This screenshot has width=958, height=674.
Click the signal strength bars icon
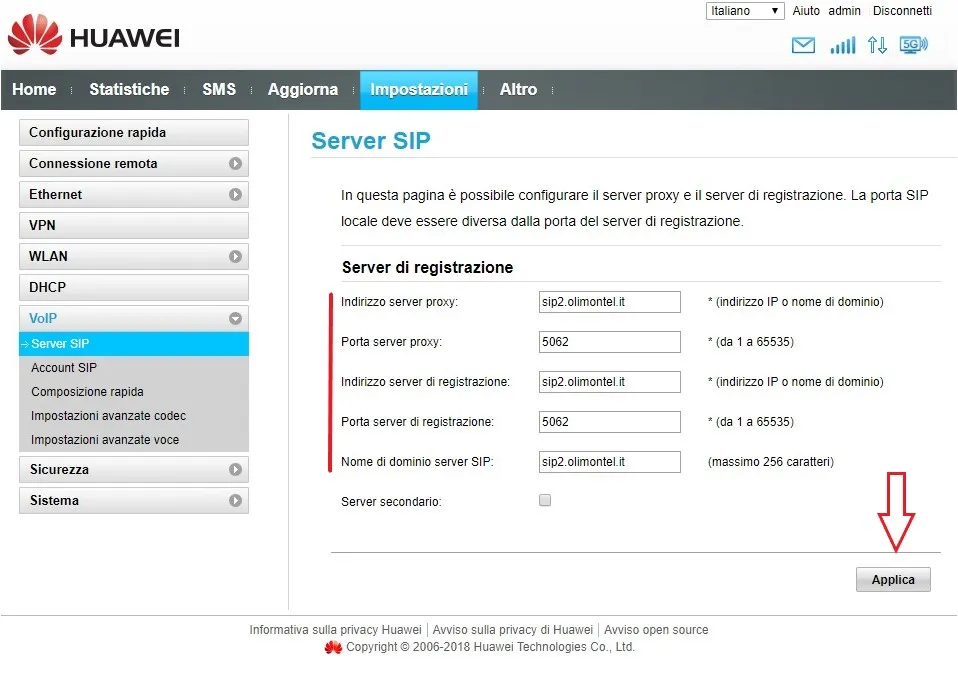(x=843, y=45)
